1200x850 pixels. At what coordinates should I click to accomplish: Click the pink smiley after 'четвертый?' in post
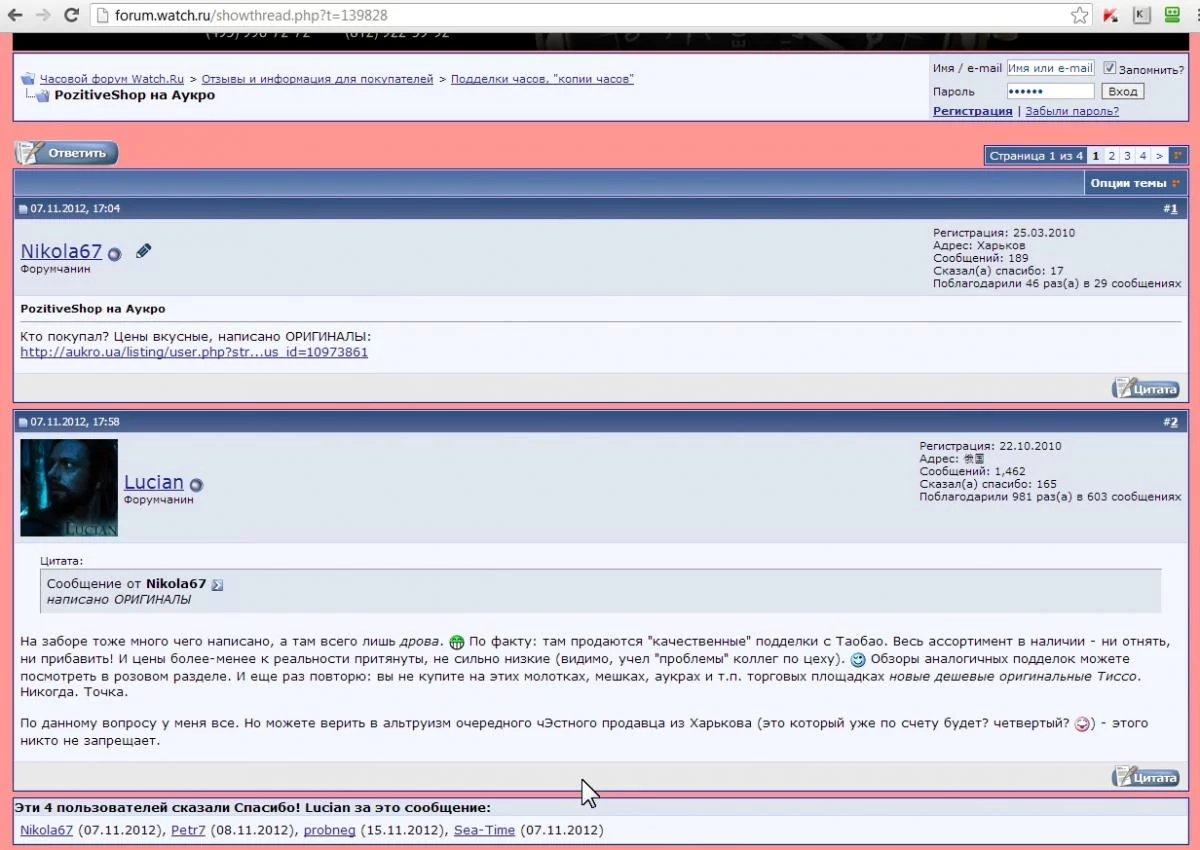click(x=1082, y=724)
